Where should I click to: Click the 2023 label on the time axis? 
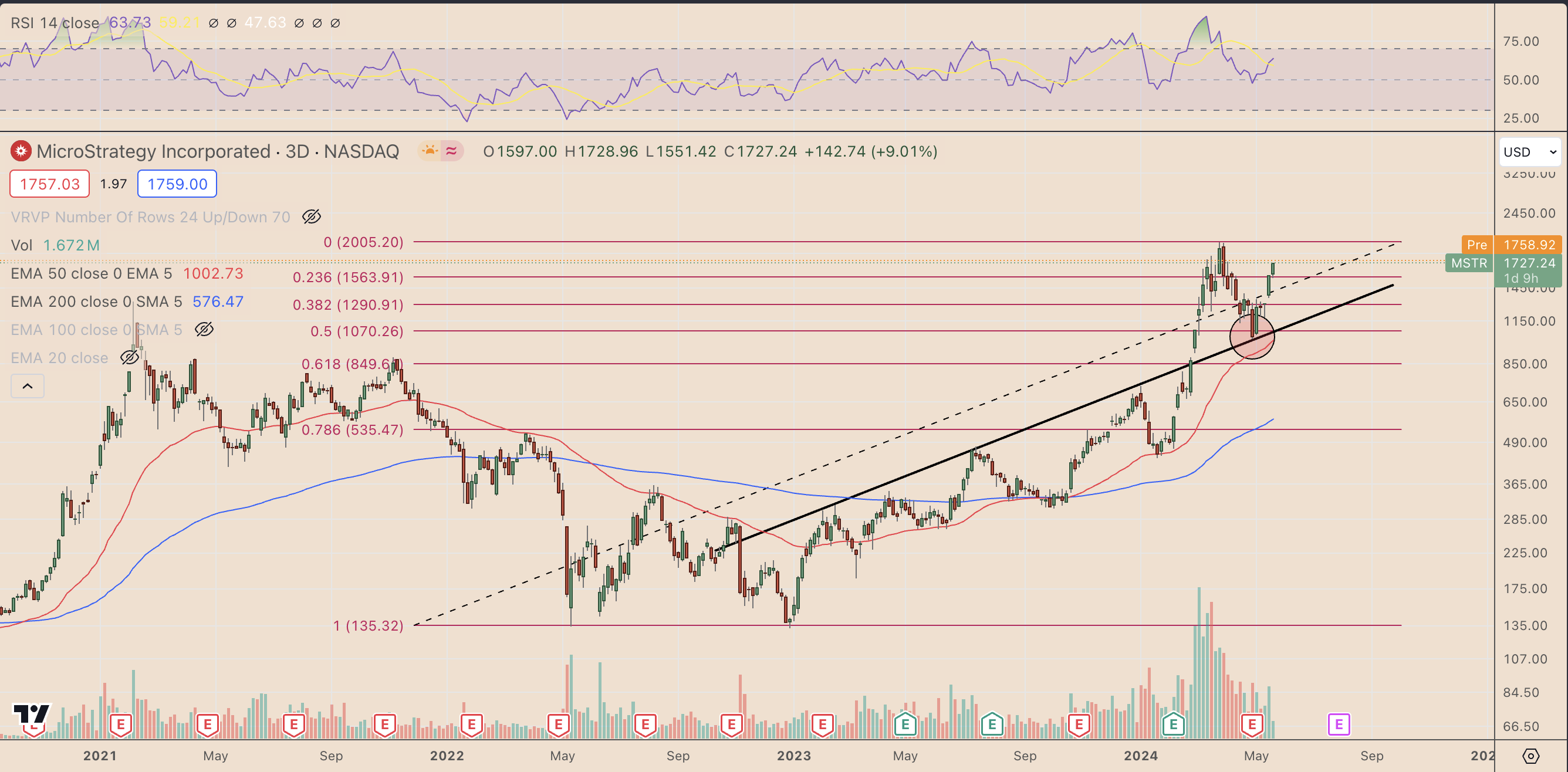pos(794,756)
